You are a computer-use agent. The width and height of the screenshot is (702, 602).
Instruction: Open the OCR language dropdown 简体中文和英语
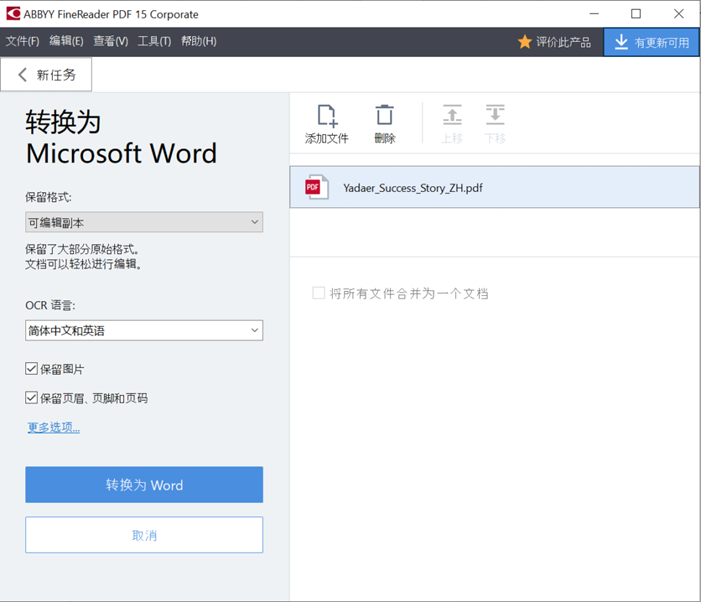tap(144, 330)
